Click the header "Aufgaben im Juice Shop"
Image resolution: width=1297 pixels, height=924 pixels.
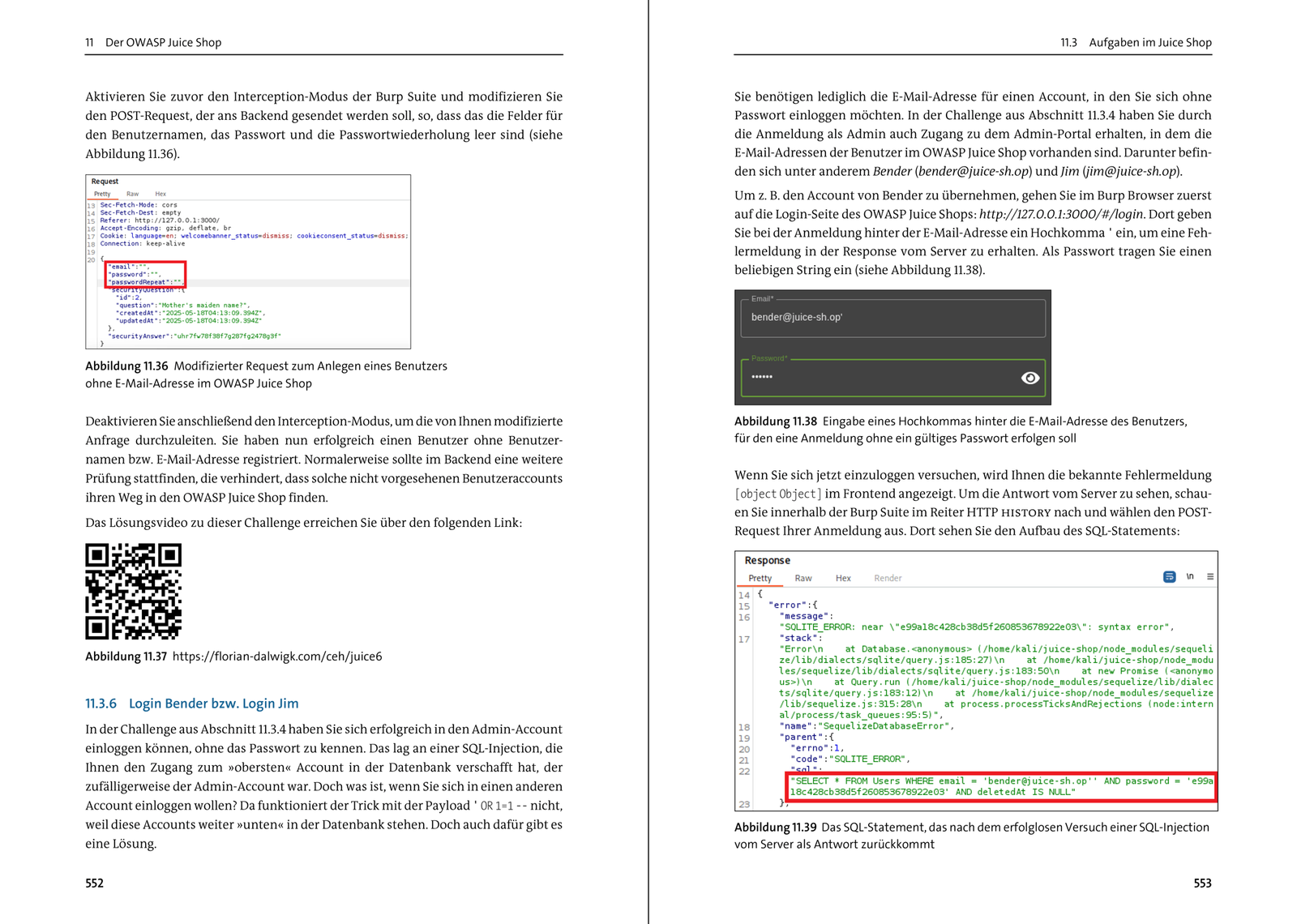click(1150, 42)
